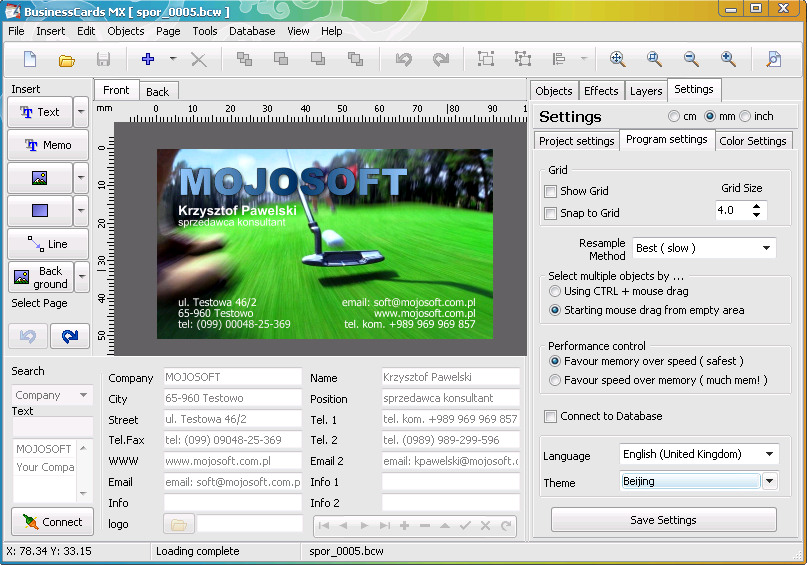807x565 pixels.
Task: Click the logo browse folder icon
Action: pos(179,525)
